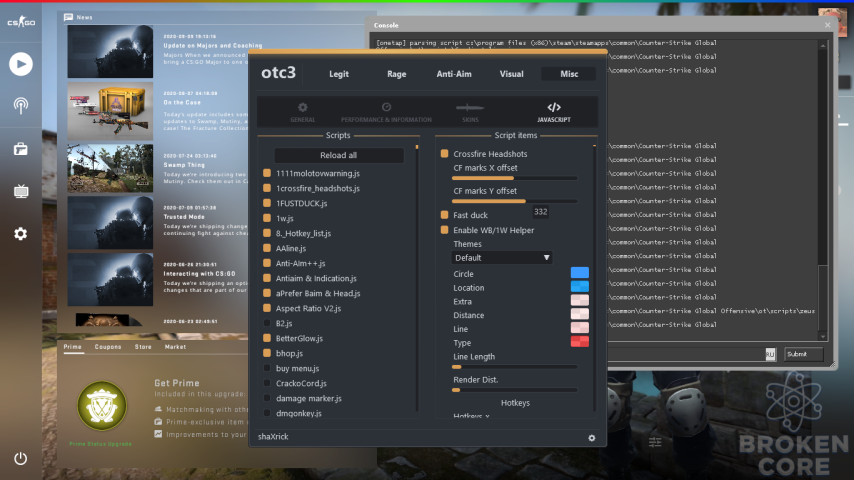Open the On the Case news thumbnail

click(110, 111)
